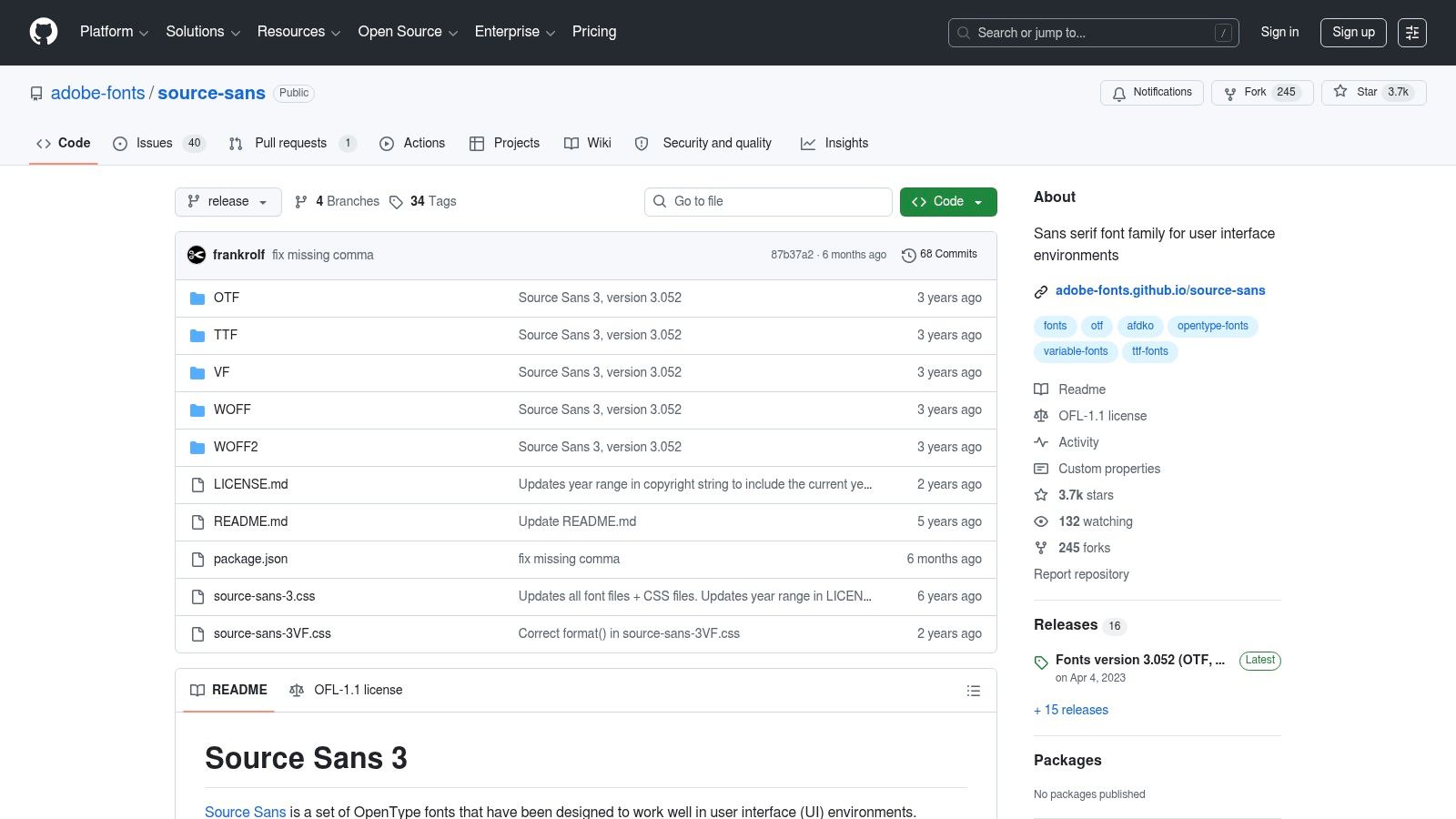The image size is (1456, 819).
Task: Expand the Resources menu
Action: (x=298, y=32)
